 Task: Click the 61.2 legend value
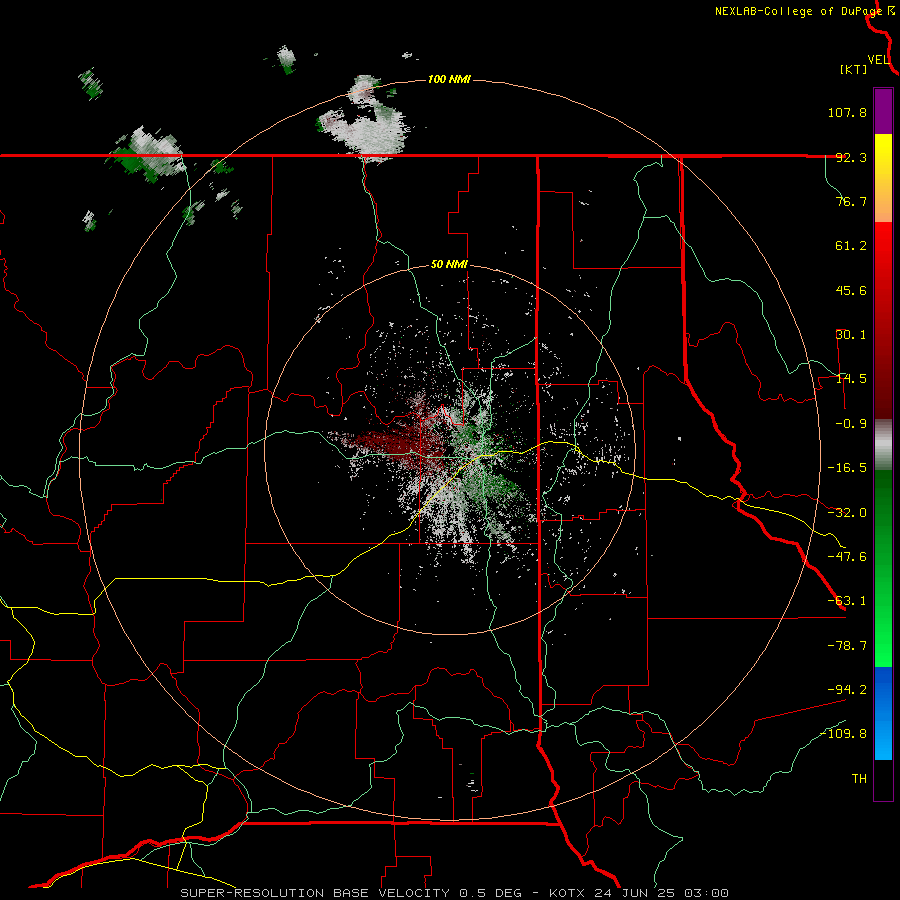[x=851, y=246]
